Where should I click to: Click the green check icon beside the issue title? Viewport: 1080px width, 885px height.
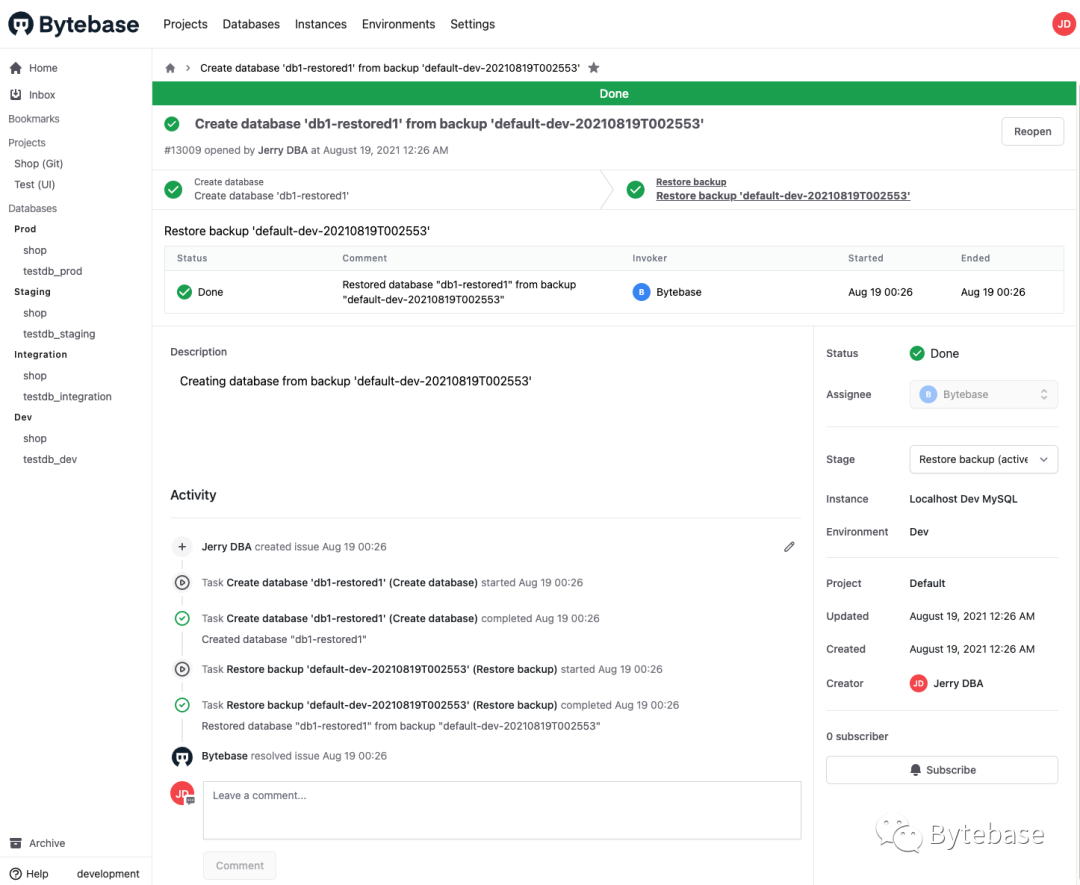(x=172, y=124)
